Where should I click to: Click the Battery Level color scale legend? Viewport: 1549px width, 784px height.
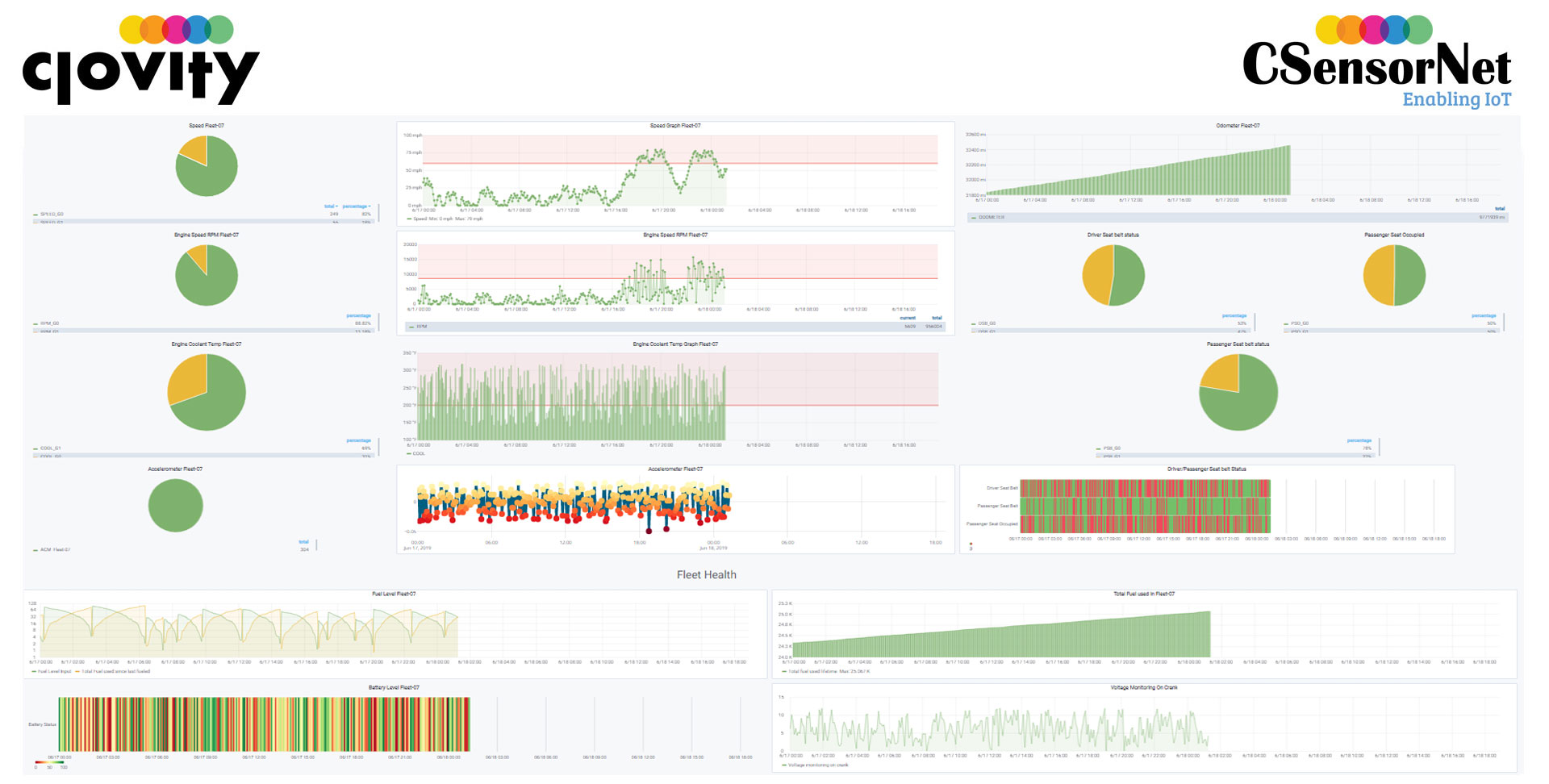click(x=51, y=763)
